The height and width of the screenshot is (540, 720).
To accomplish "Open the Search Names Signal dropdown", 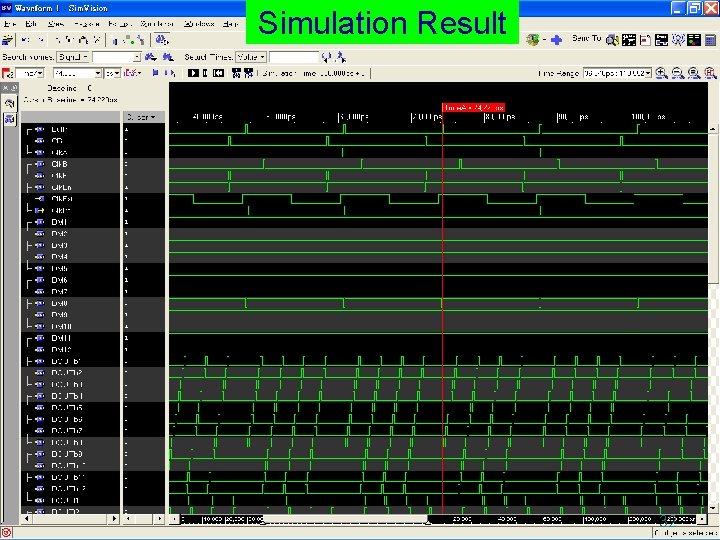I will coord(73,57).
